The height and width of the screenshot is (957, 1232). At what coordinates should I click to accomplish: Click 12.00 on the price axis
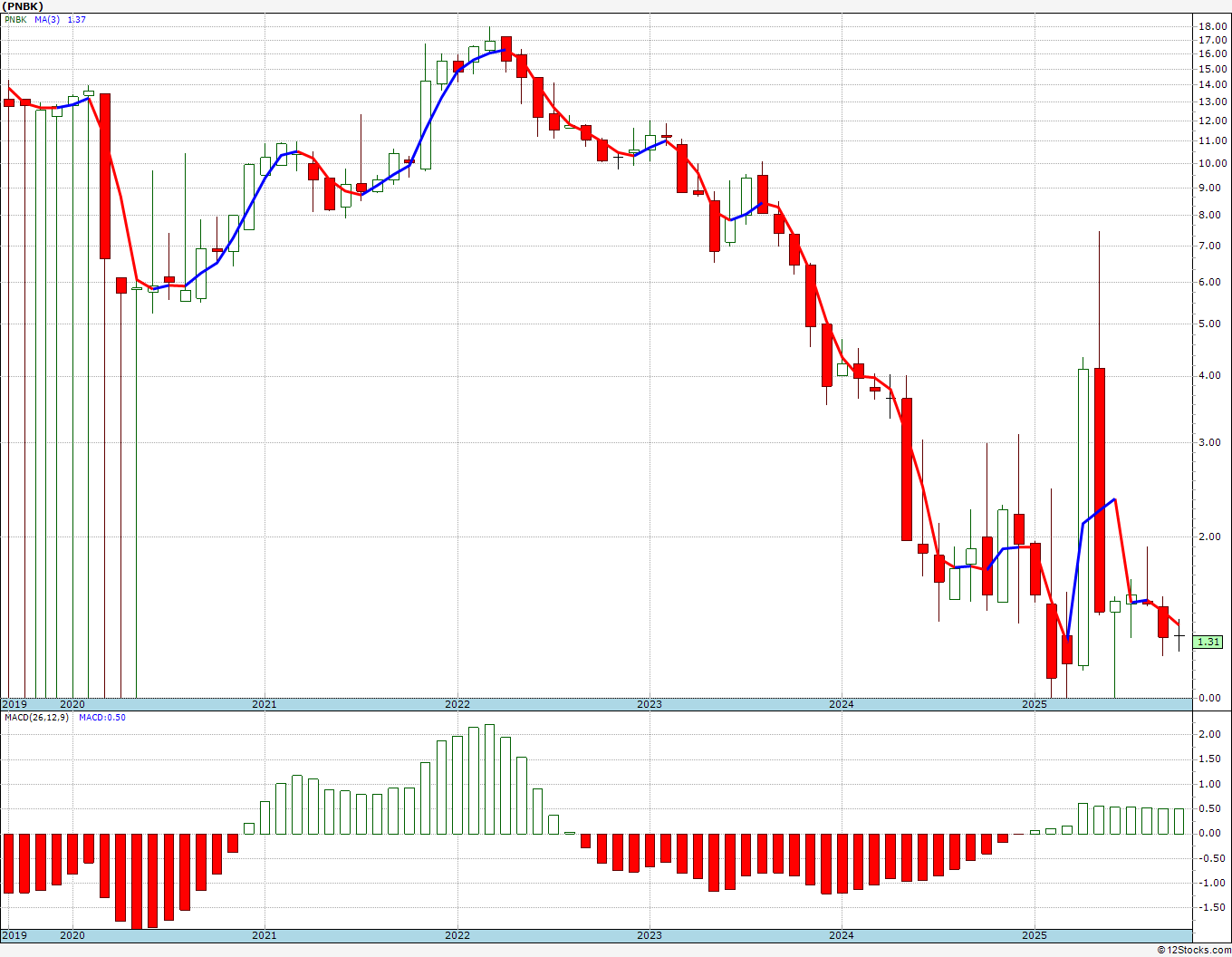1212,121
